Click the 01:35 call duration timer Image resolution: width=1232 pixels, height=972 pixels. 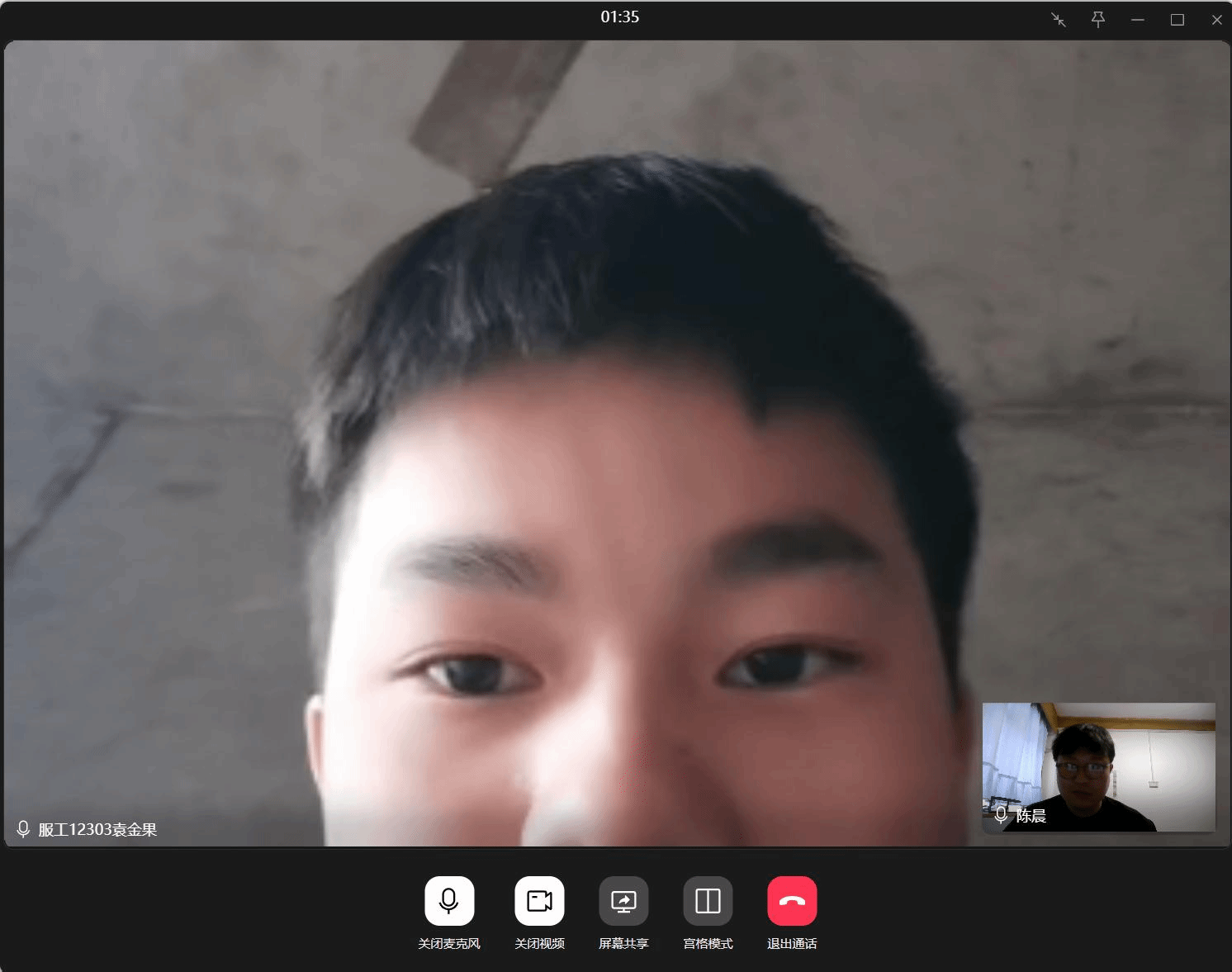click(x=619, y=17)
